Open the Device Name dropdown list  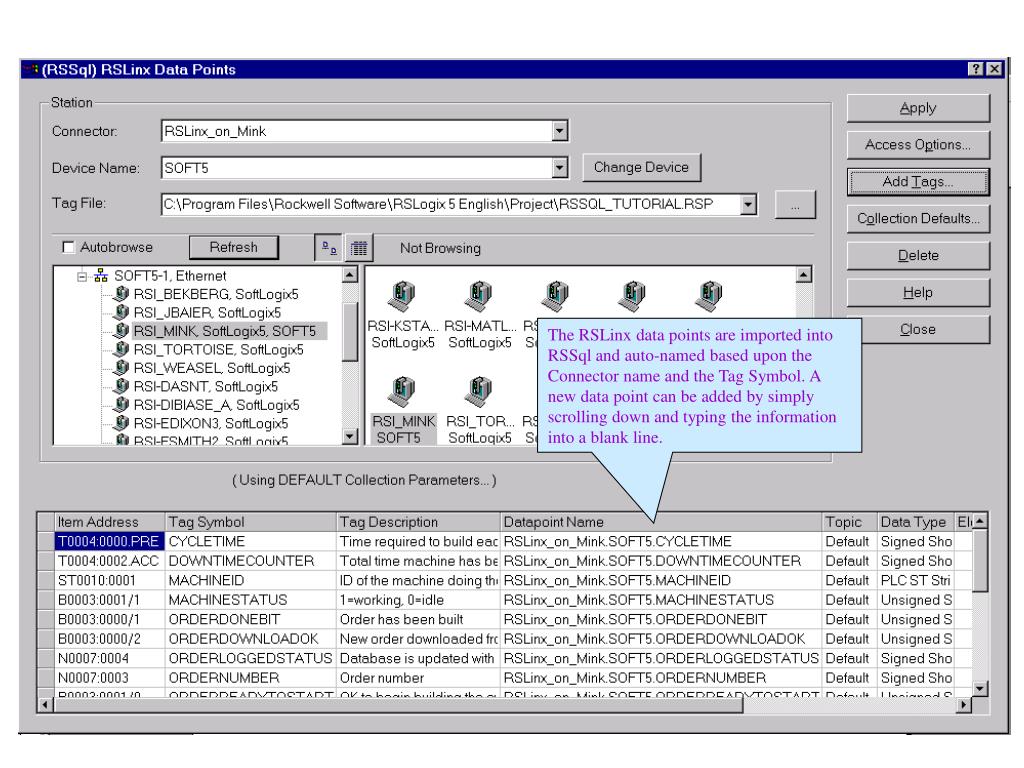point(559,168)
